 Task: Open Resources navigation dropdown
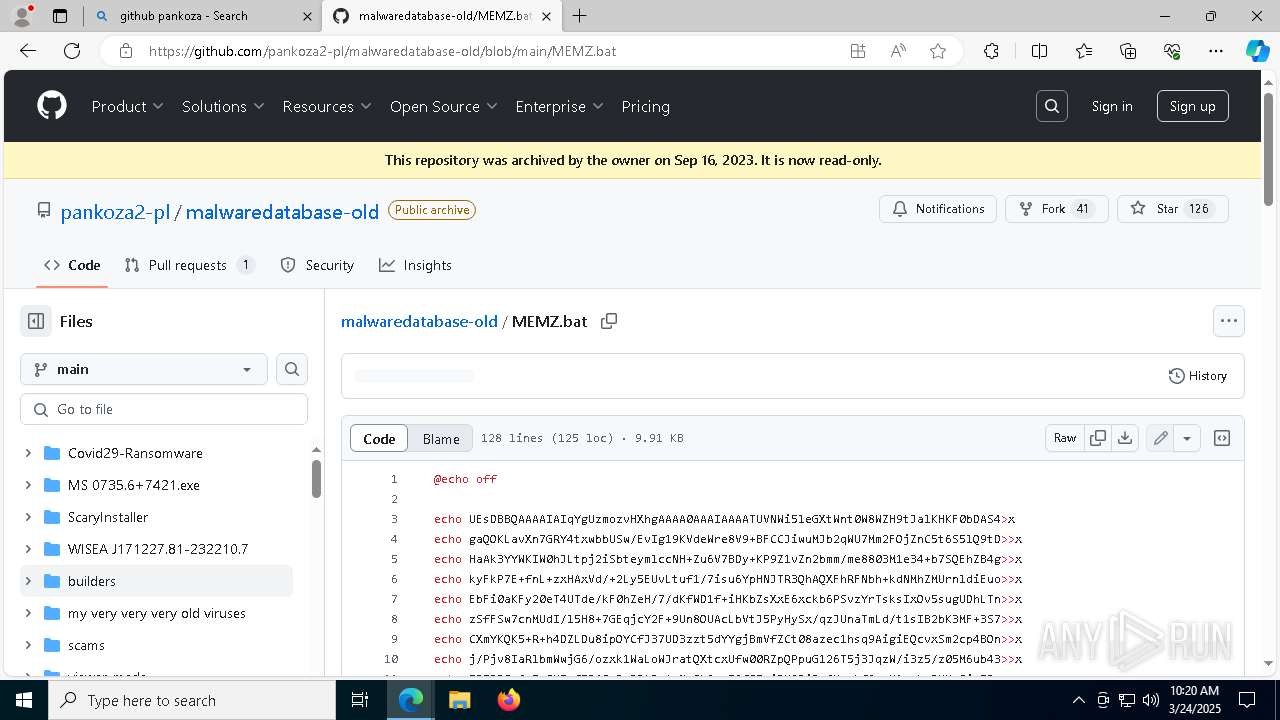[x=327, y=106]
